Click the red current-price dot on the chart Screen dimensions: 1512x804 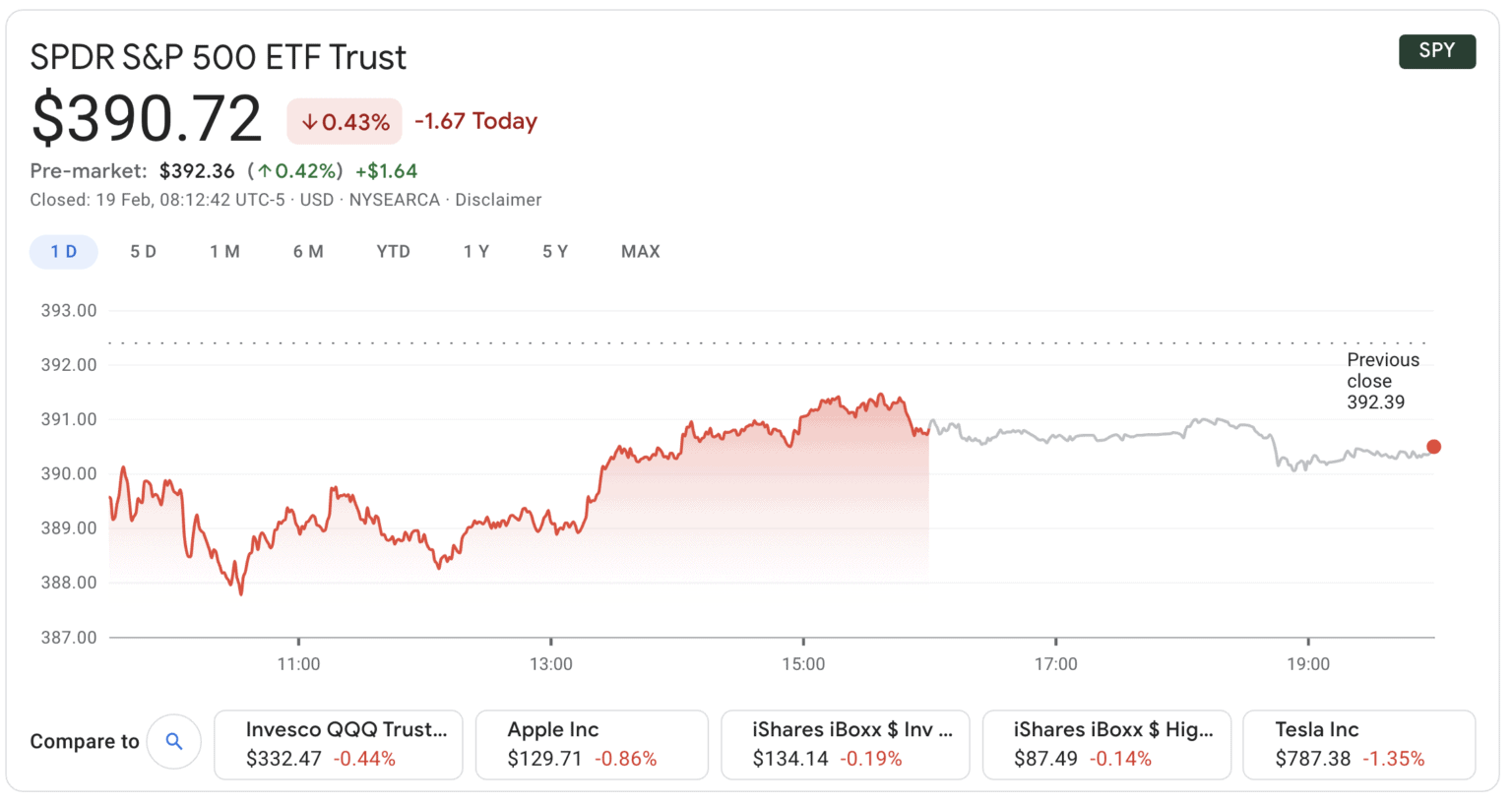pyautogui.click(x=1433, y=447)
